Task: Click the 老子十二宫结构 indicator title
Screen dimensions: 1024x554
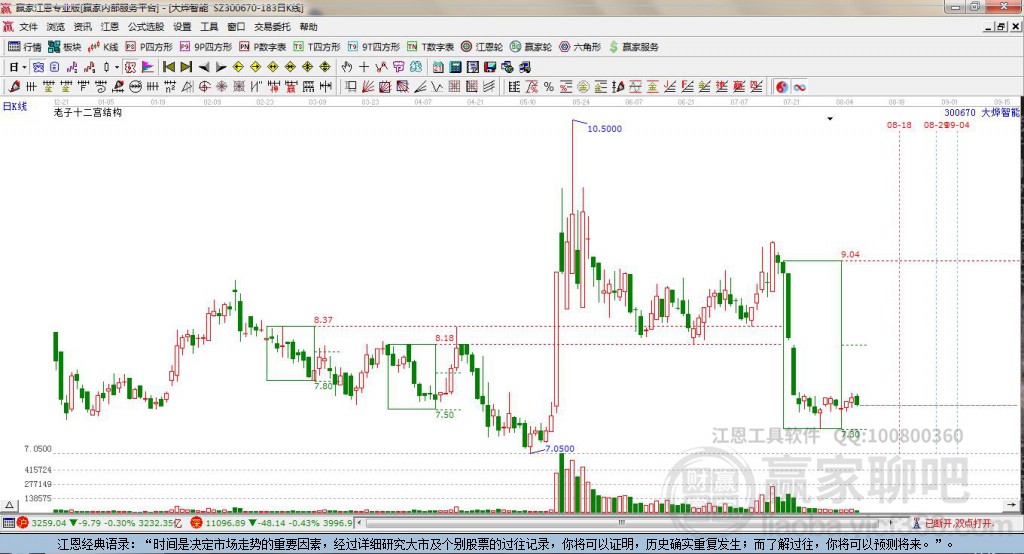Action: [88, 112]
